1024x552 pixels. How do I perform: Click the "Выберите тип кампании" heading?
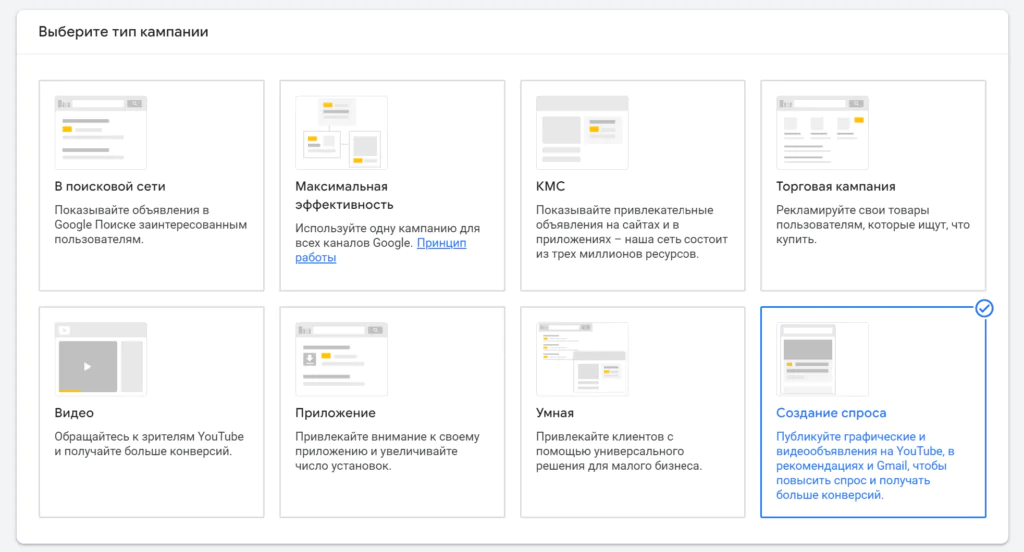123,32
